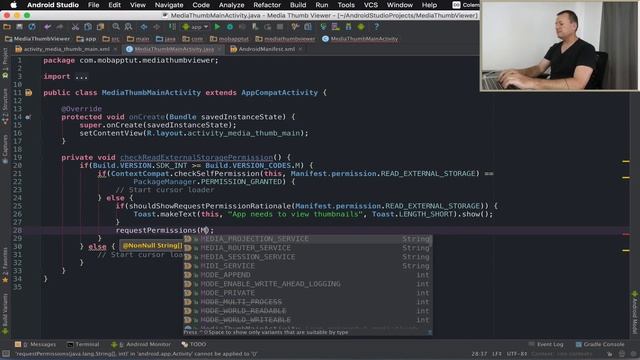Click the Paste toolbar icon

(100, 27)
